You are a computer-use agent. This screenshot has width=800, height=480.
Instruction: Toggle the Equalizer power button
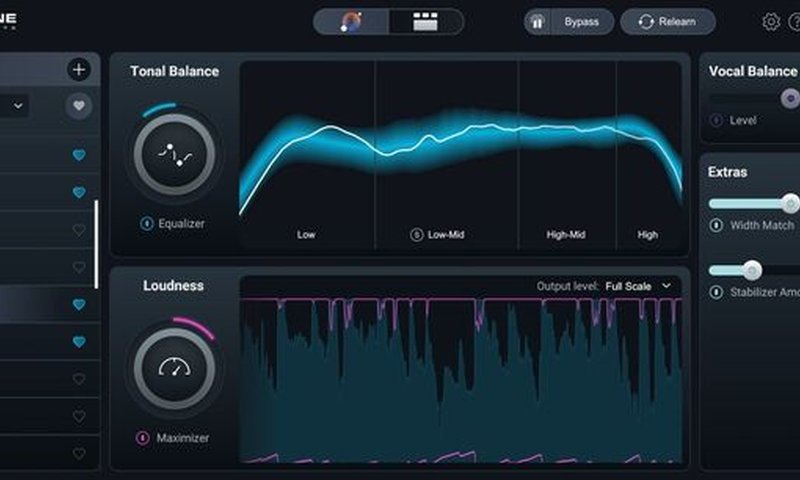(x=146, y=224)
